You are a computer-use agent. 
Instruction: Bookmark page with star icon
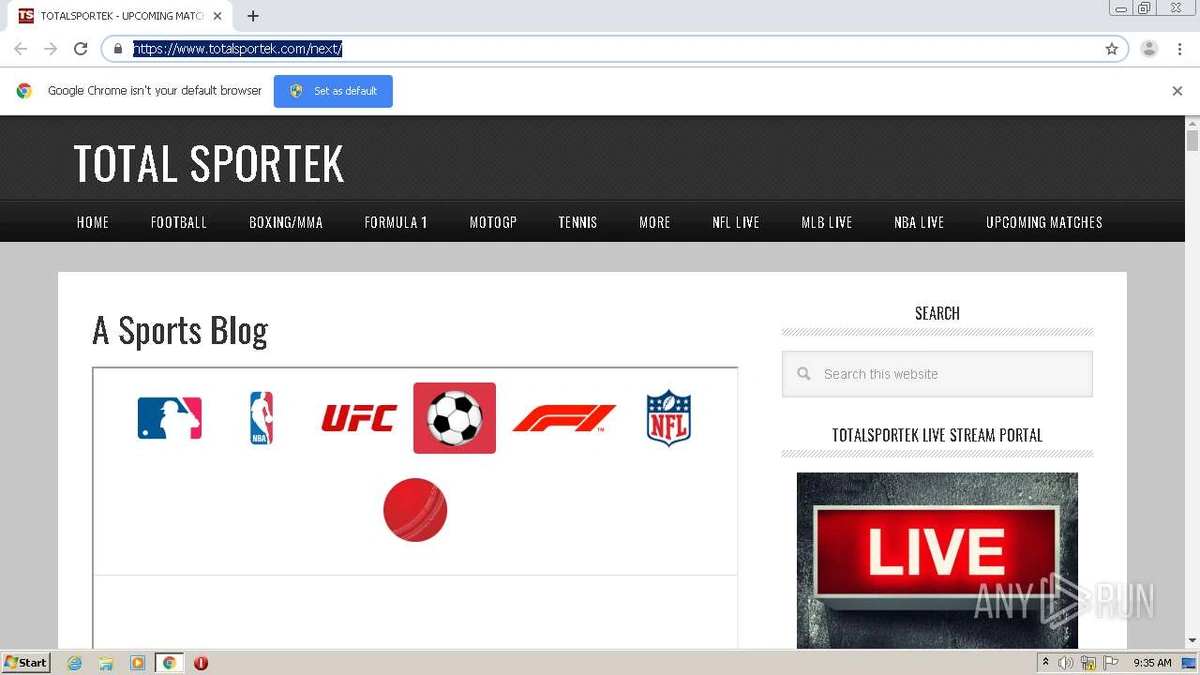coord(1111,48)
